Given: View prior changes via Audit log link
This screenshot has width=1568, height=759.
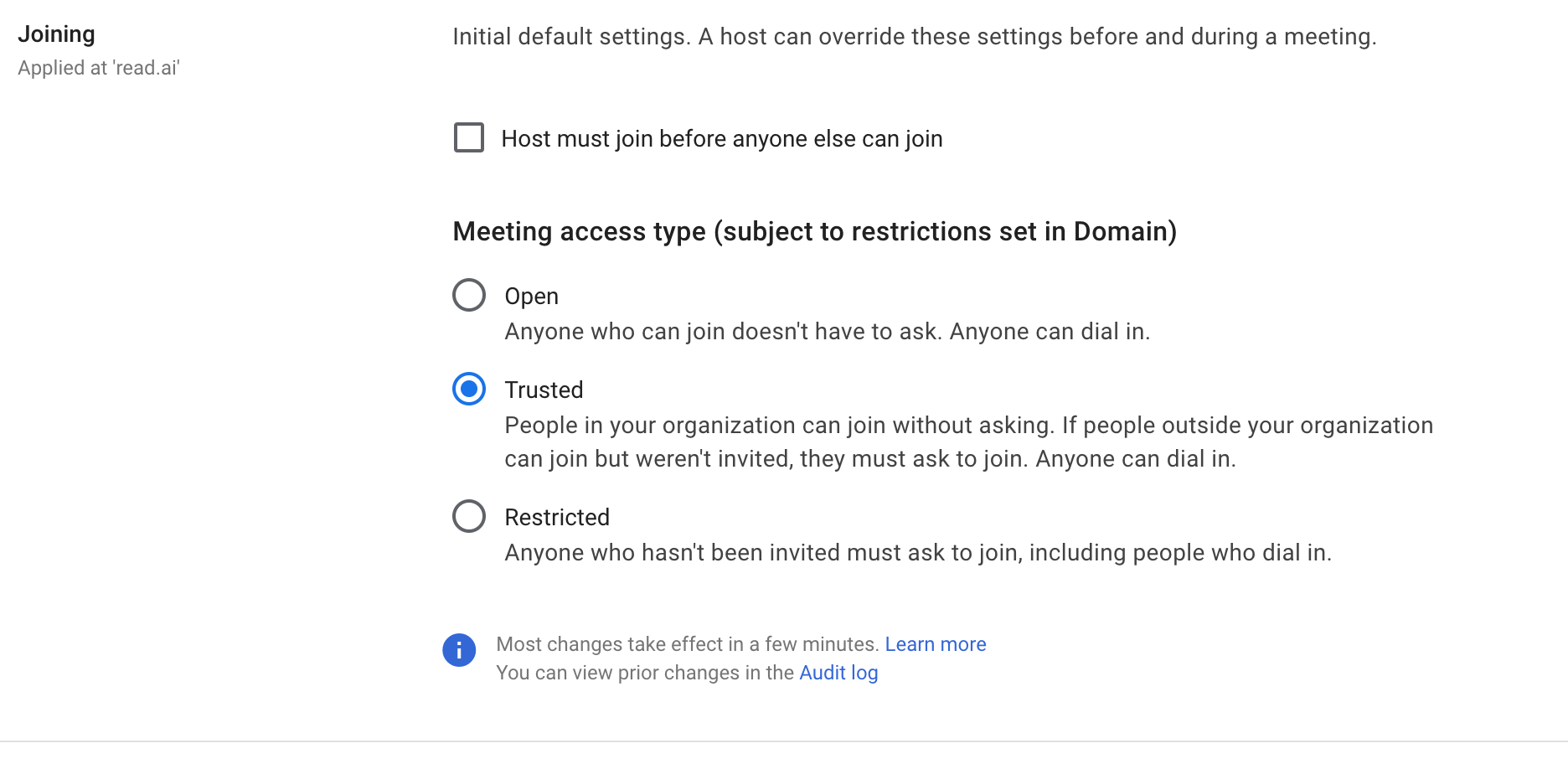Looking at the screenshot, I should tap(838, 672).
